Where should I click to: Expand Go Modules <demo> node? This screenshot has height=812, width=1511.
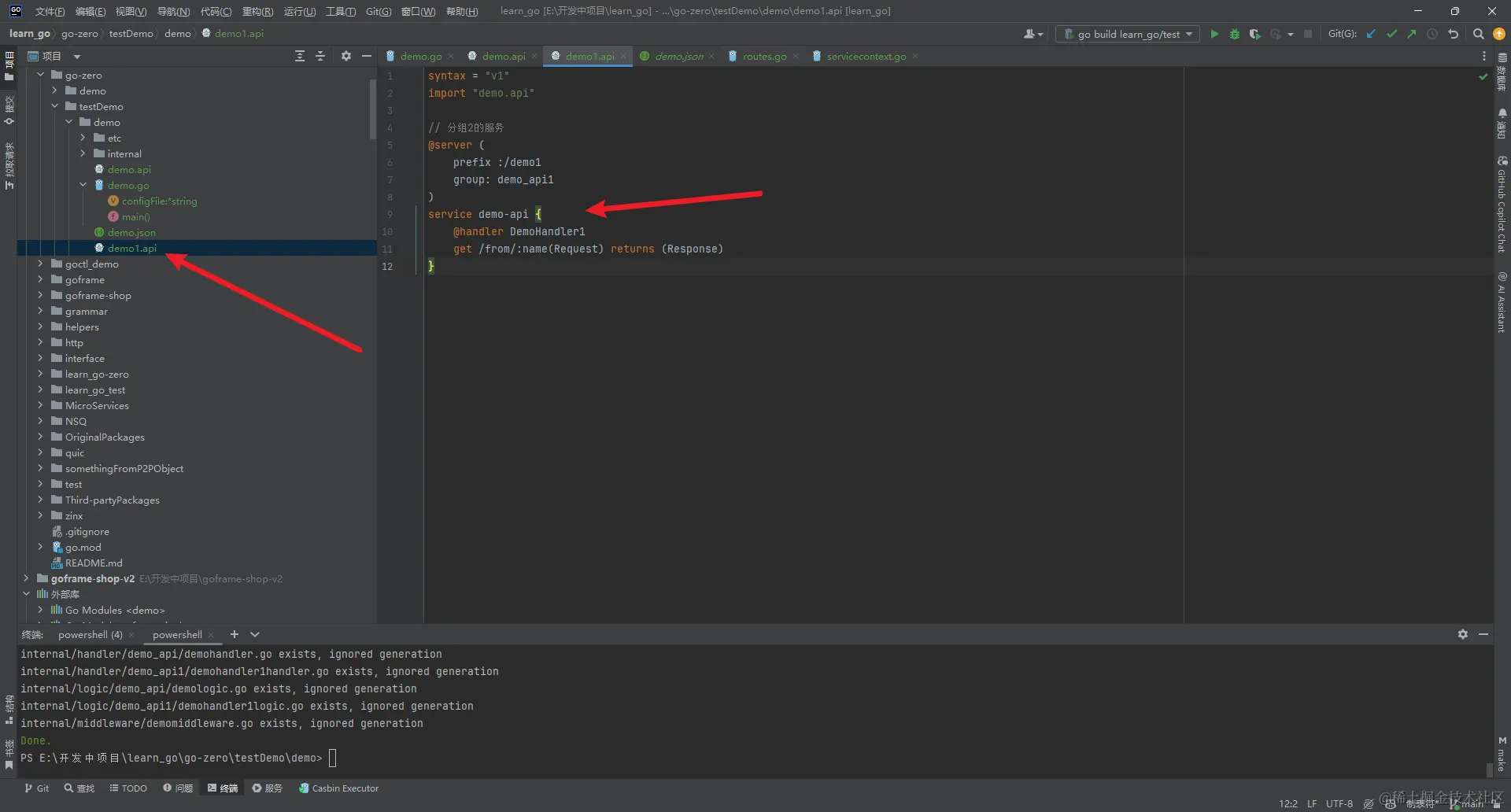pyautogui.click(x=40, y=610)
